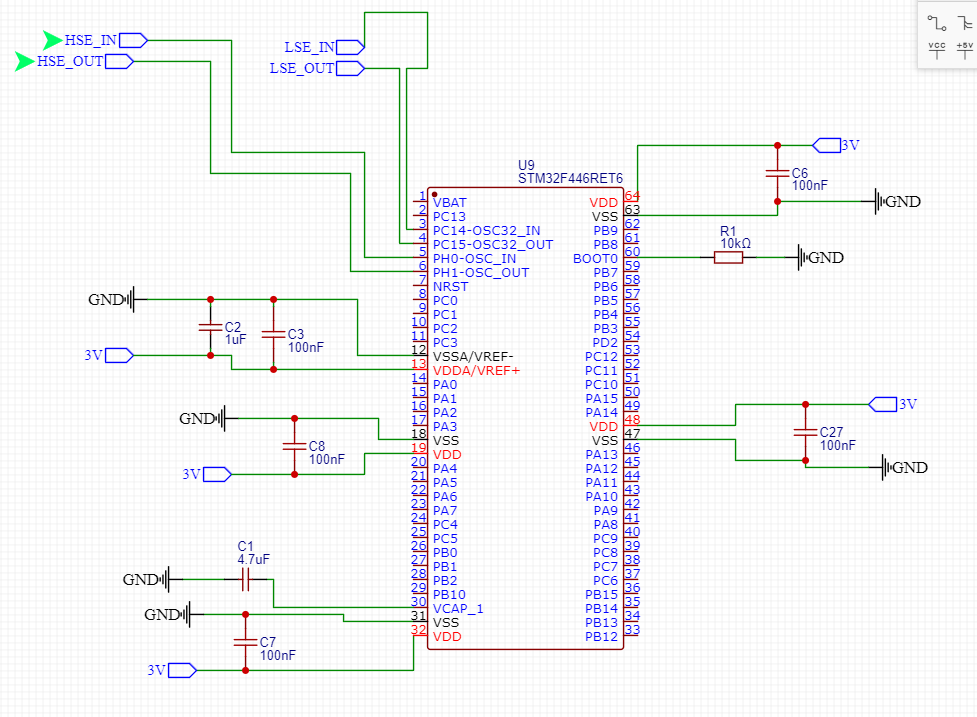Select the C2 capacitor symbol

click(x=211, y=327)
